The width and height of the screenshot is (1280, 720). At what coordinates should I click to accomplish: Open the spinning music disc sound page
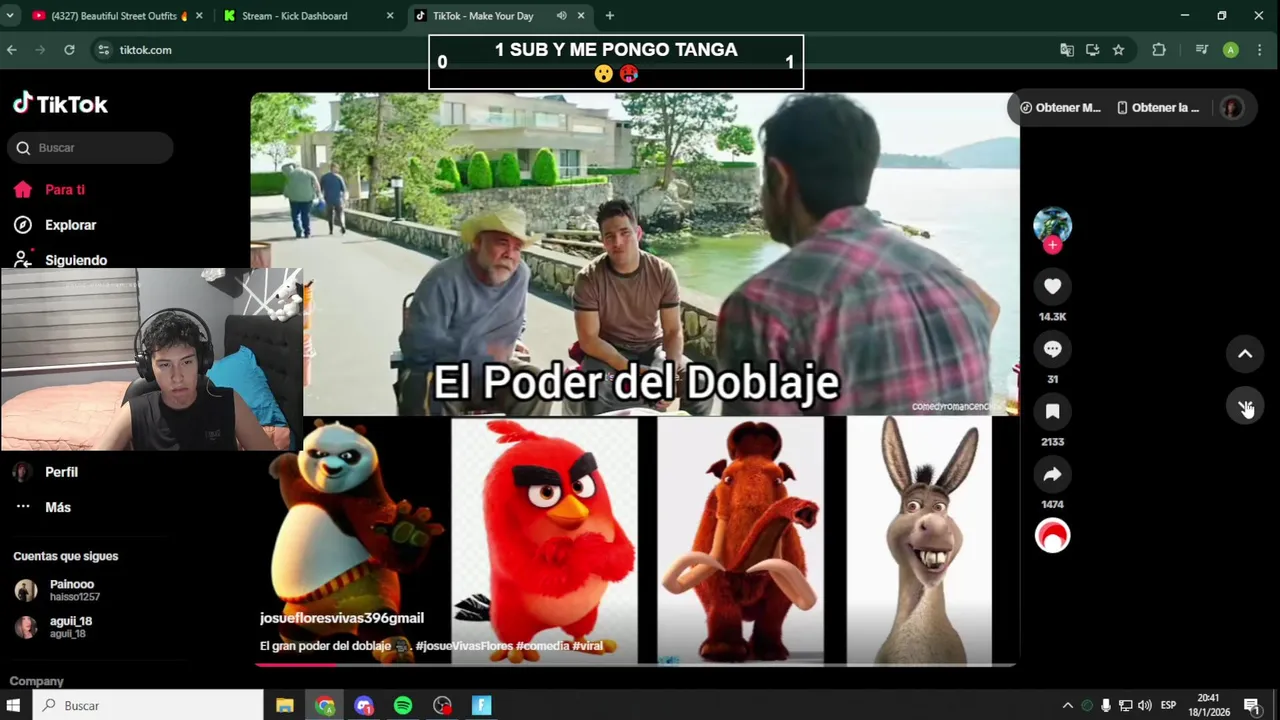(1052, 536)
